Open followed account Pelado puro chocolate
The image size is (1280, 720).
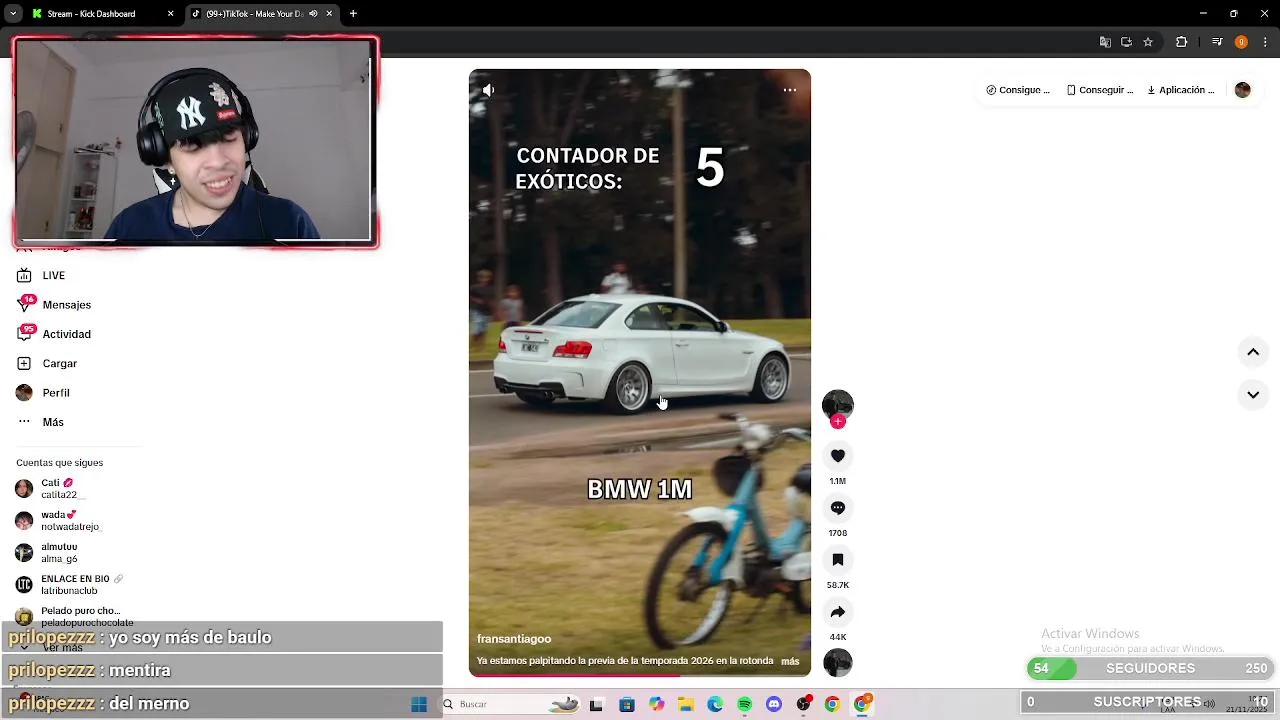72,616
